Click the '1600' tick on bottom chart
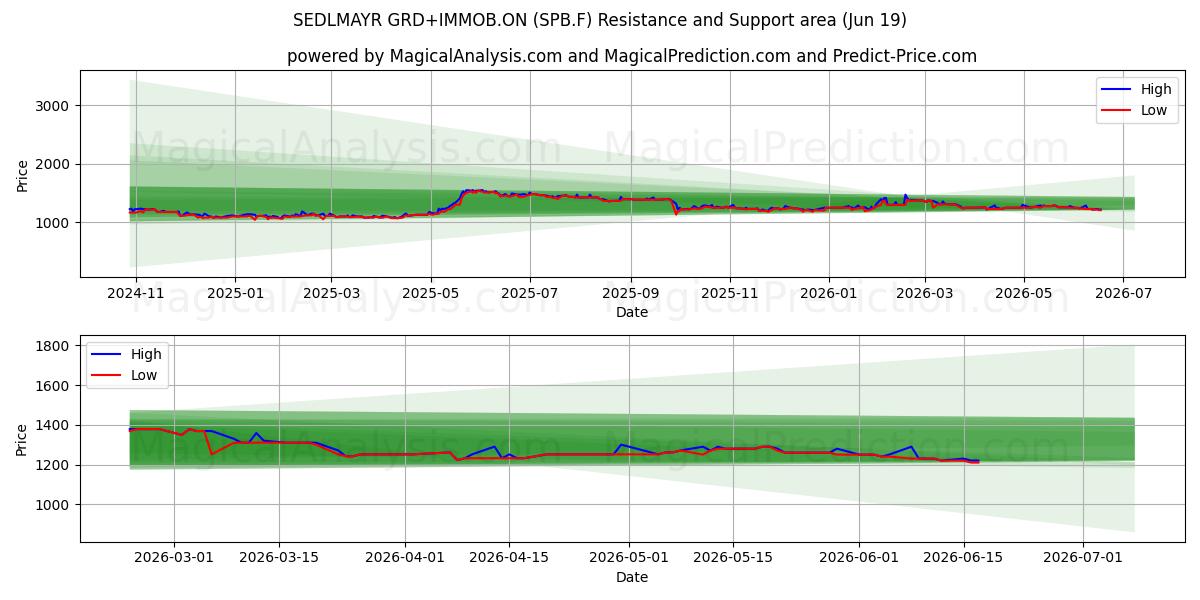This screenshot has height=600, width=1200. click(x=55, y=386)
